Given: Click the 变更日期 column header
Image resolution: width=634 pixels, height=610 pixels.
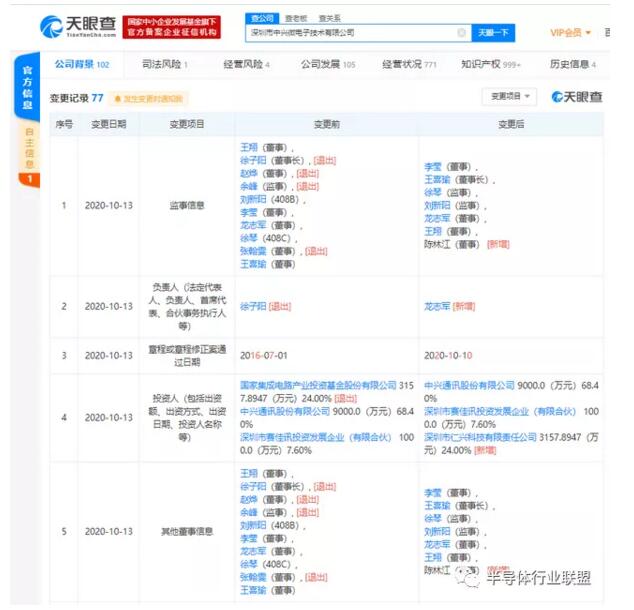Looking at the screenshot, I should click(x=108, y=124).
